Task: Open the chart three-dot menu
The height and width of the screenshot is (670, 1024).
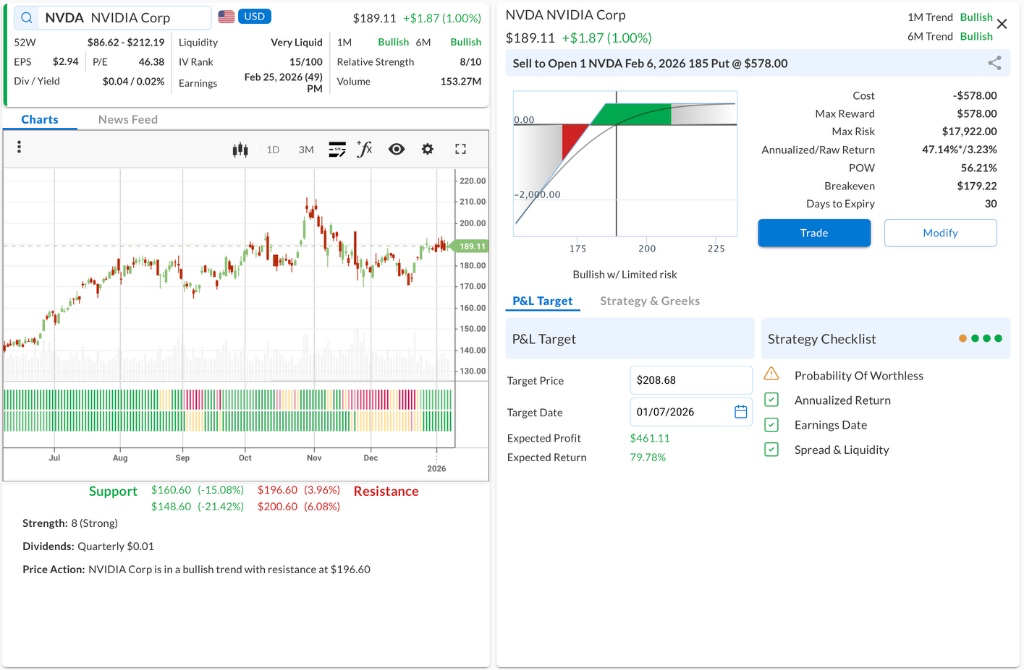Action: [19, 147]
